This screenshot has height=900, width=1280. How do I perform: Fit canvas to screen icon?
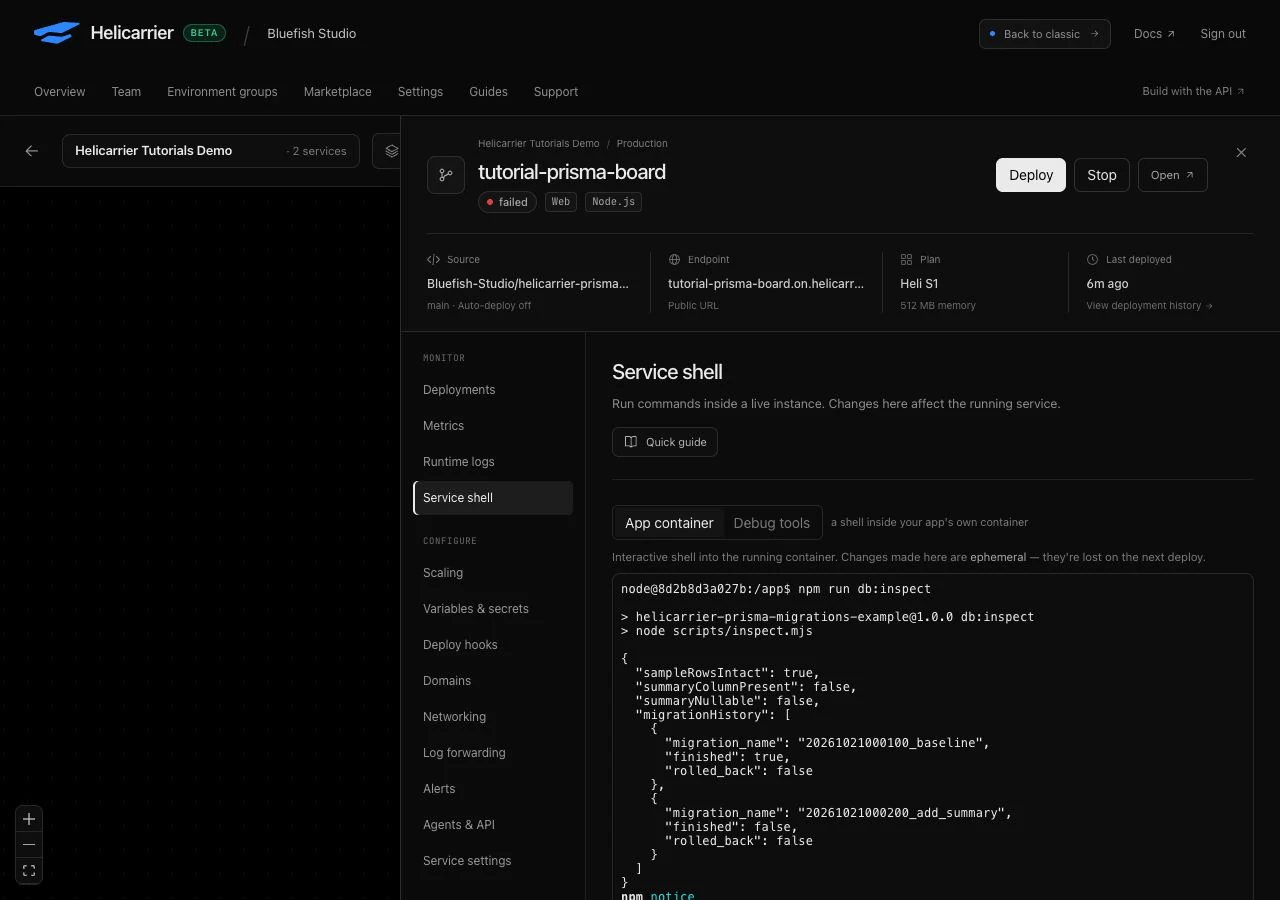click(x=29, y=871)
